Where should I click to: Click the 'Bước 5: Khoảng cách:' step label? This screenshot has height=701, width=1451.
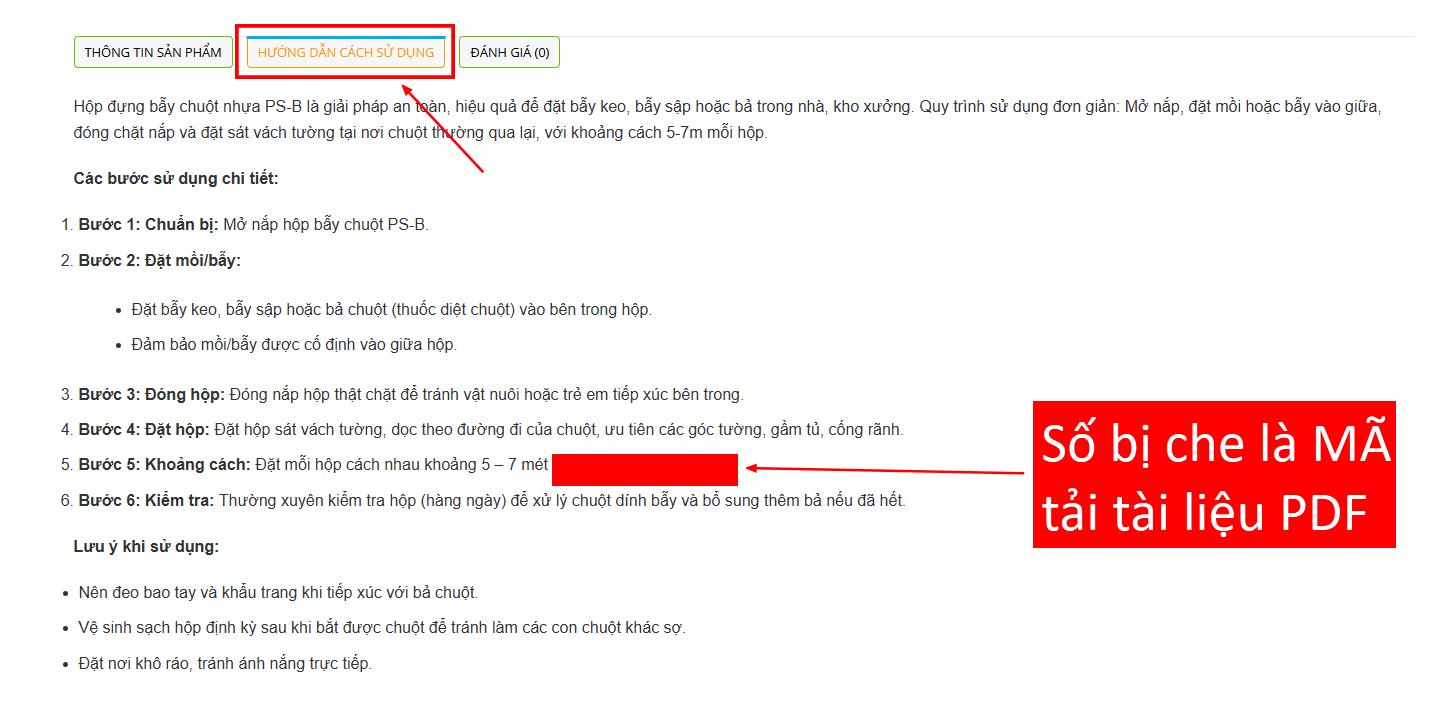click(165, 465)
